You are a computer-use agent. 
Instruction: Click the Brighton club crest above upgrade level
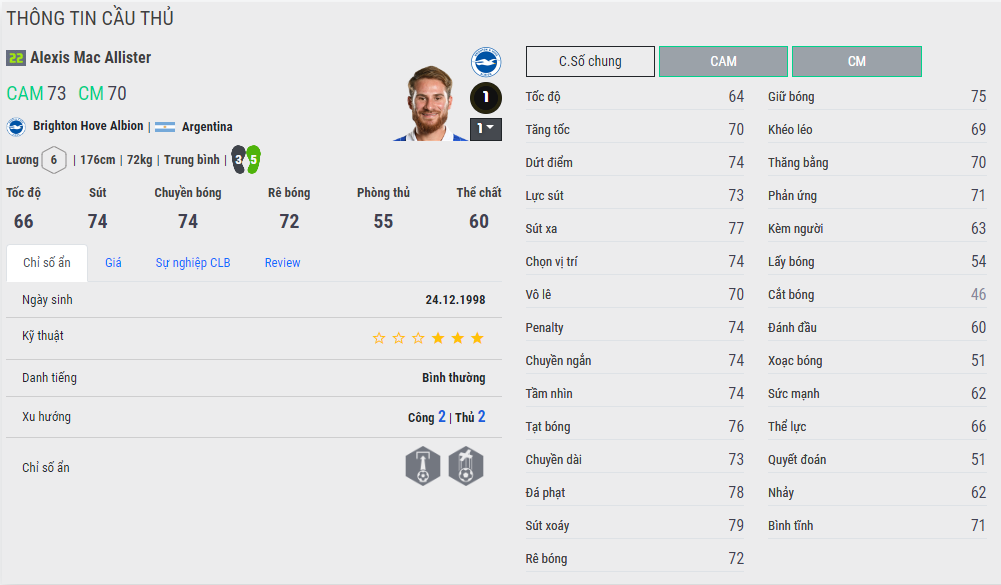486,63
